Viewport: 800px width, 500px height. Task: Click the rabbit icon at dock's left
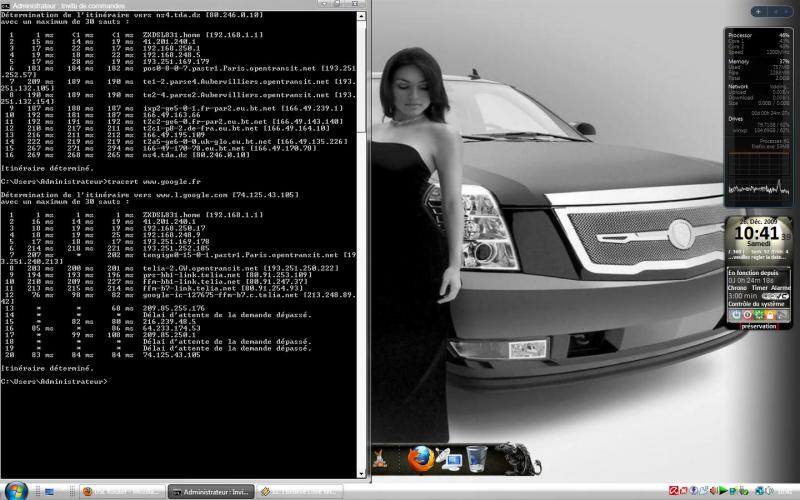click(x=381, y=460)
